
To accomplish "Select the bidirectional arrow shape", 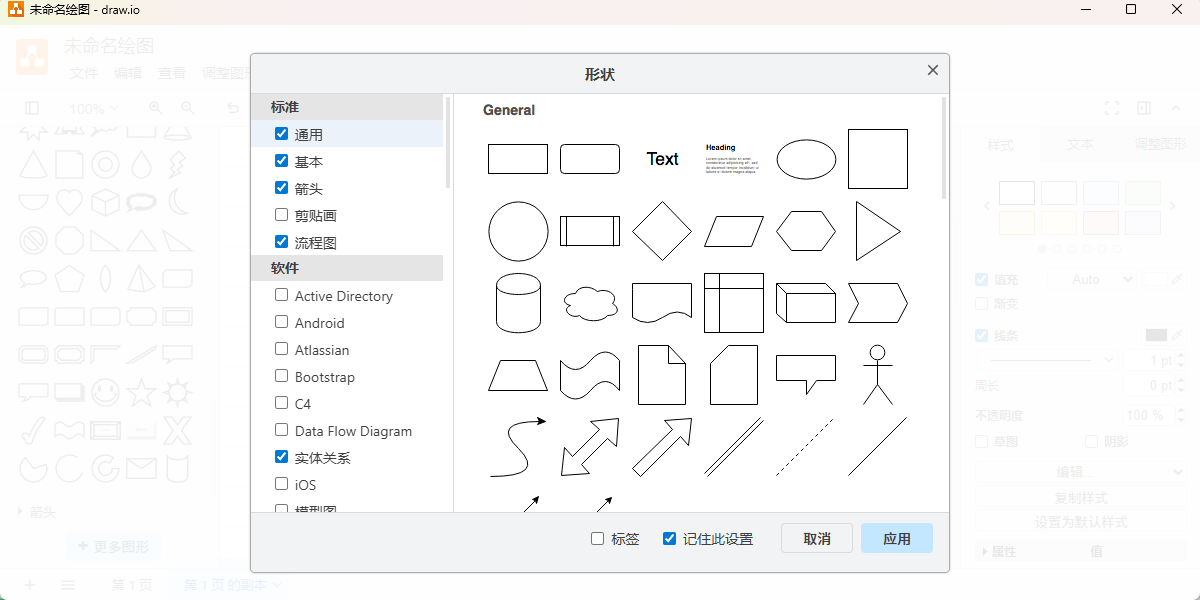I will point(590,446).
